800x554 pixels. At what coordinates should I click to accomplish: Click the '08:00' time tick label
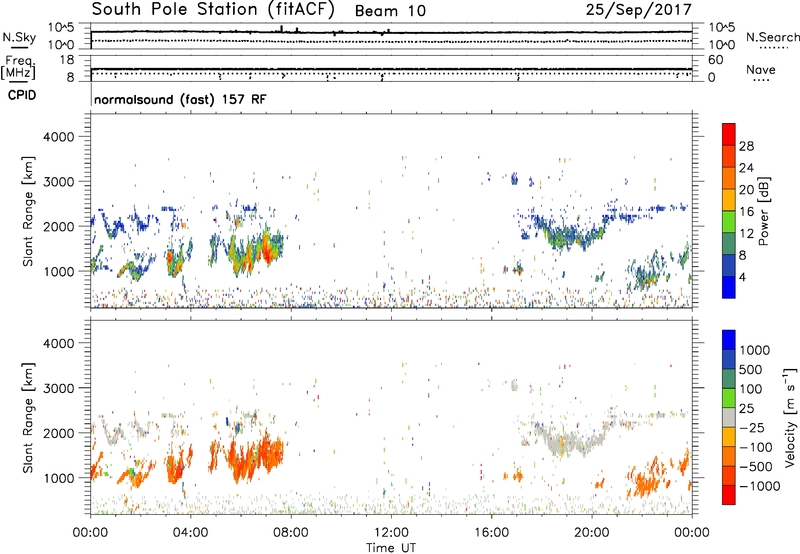point(291,533)
